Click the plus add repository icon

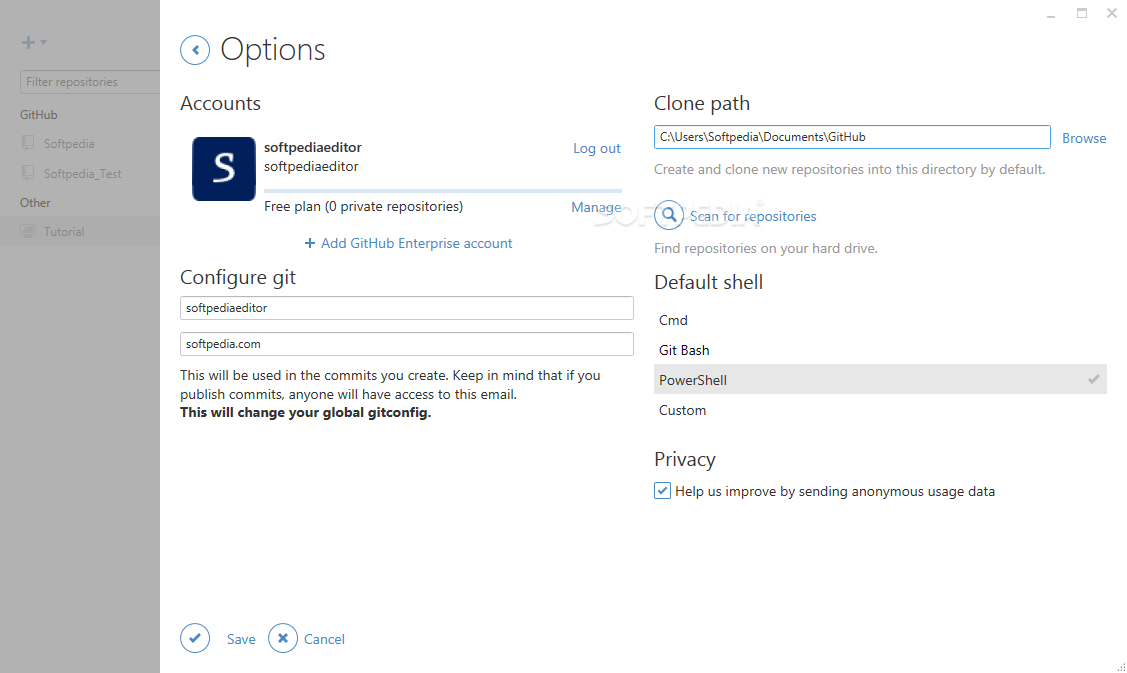tap(28, 42)
